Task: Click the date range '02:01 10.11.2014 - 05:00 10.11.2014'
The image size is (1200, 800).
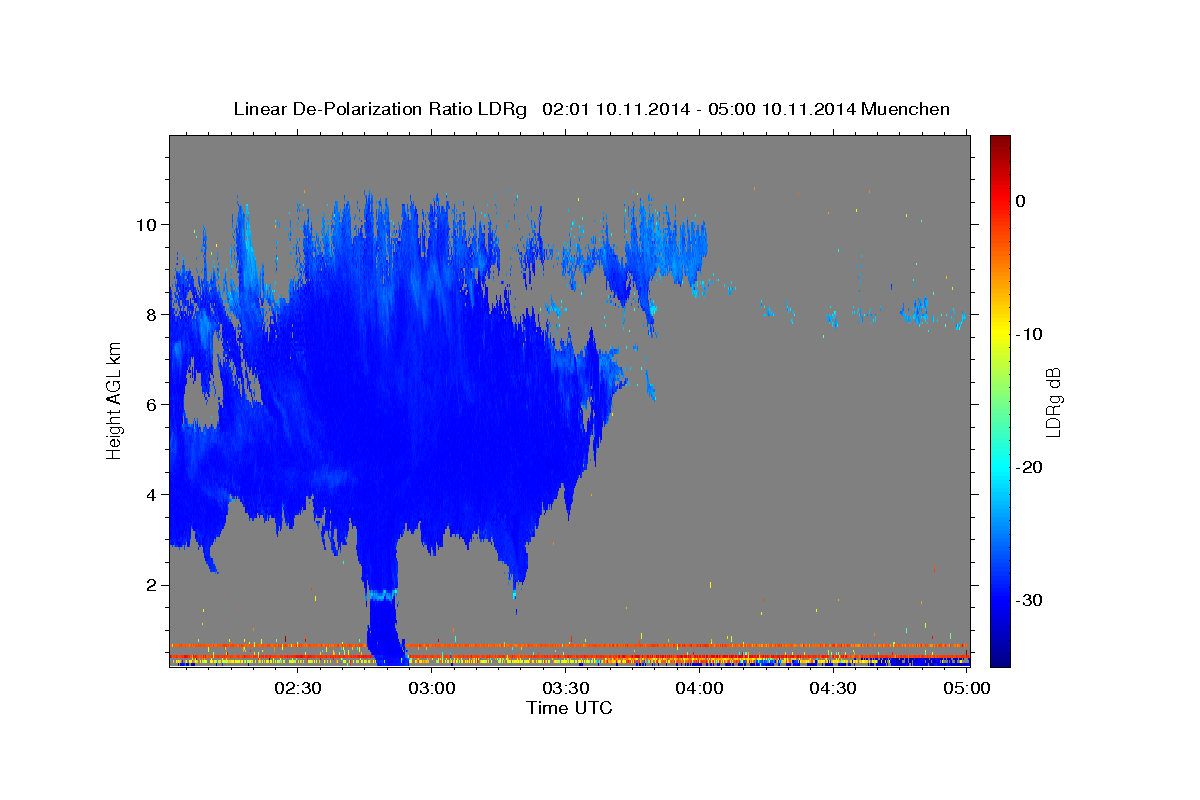Action: [698, 109]
